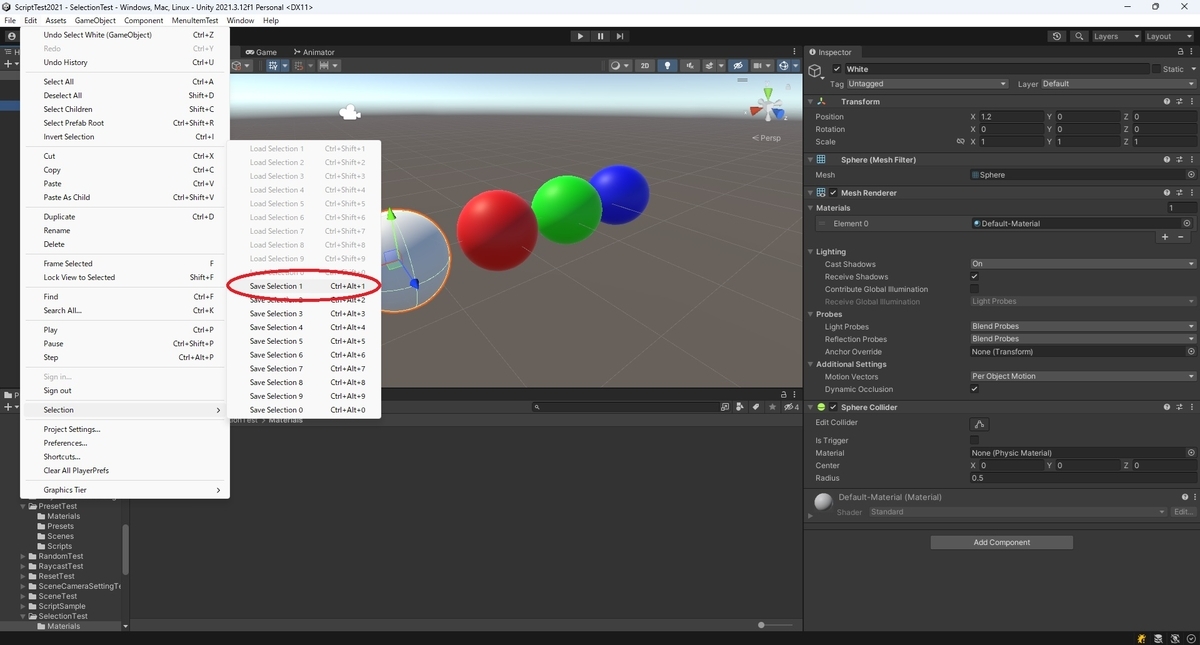Click the Add Component button

coord(1001,542)
